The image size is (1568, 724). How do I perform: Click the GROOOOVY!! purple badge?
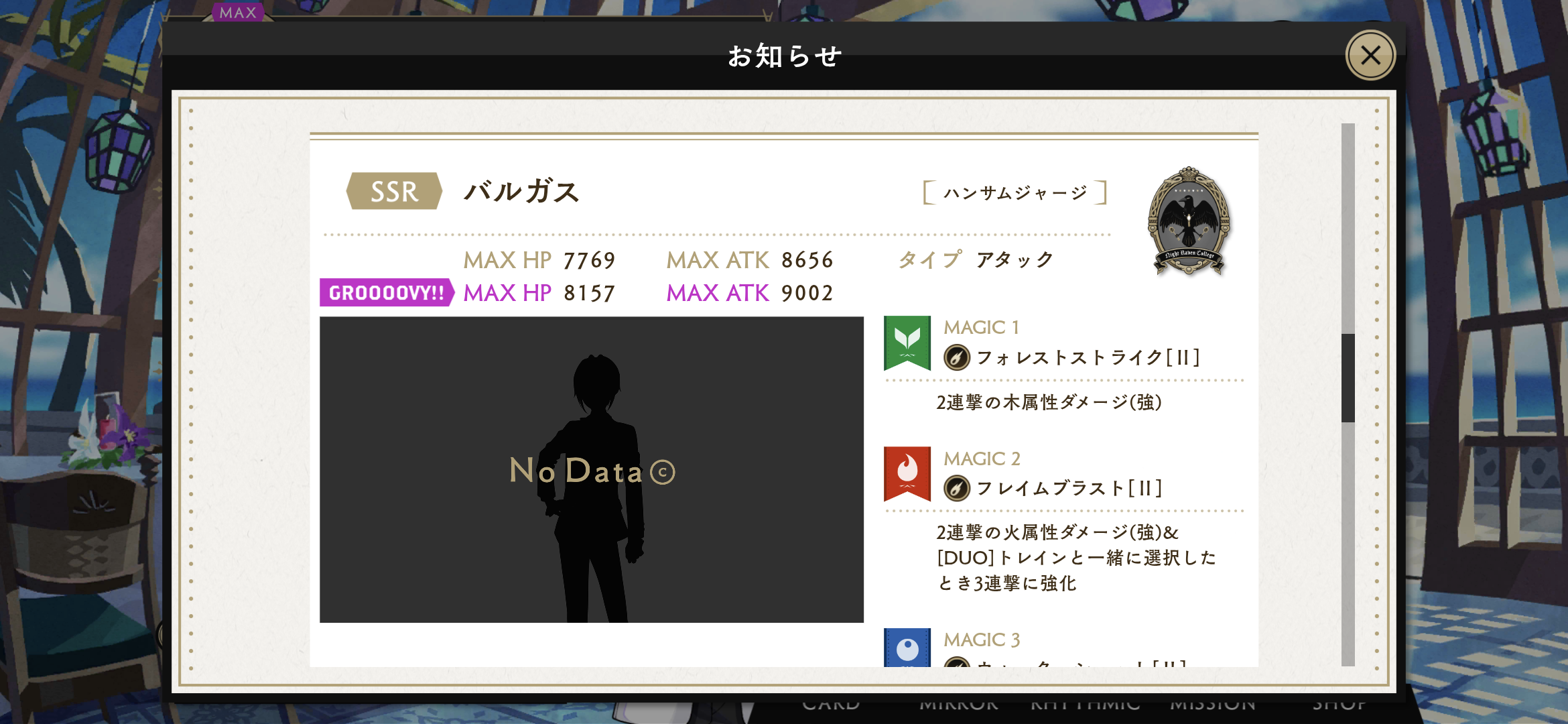coord(387,293)
